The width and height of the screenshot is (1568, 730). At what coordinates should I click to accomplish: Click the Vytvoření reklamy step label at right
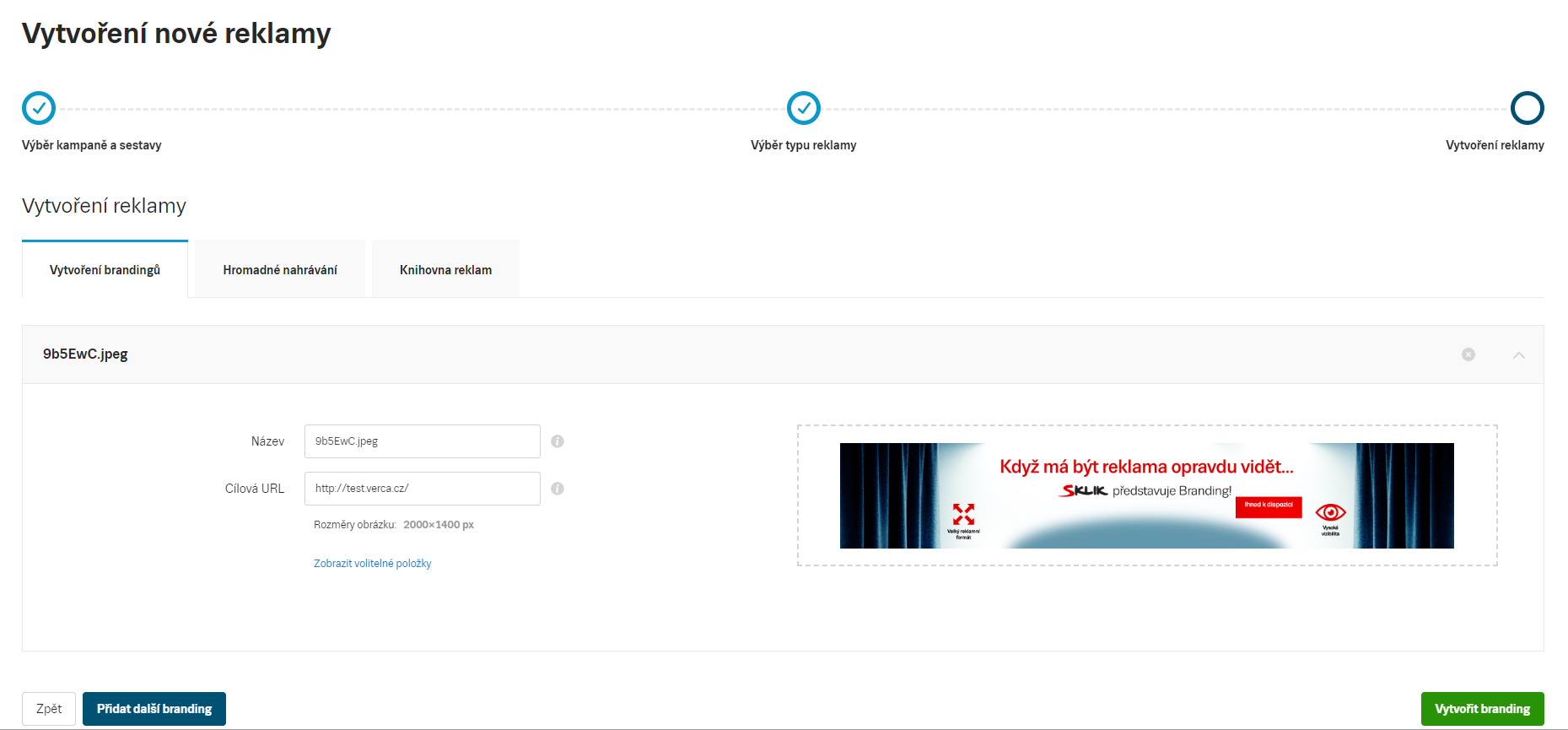click(x=1495, y=145)
